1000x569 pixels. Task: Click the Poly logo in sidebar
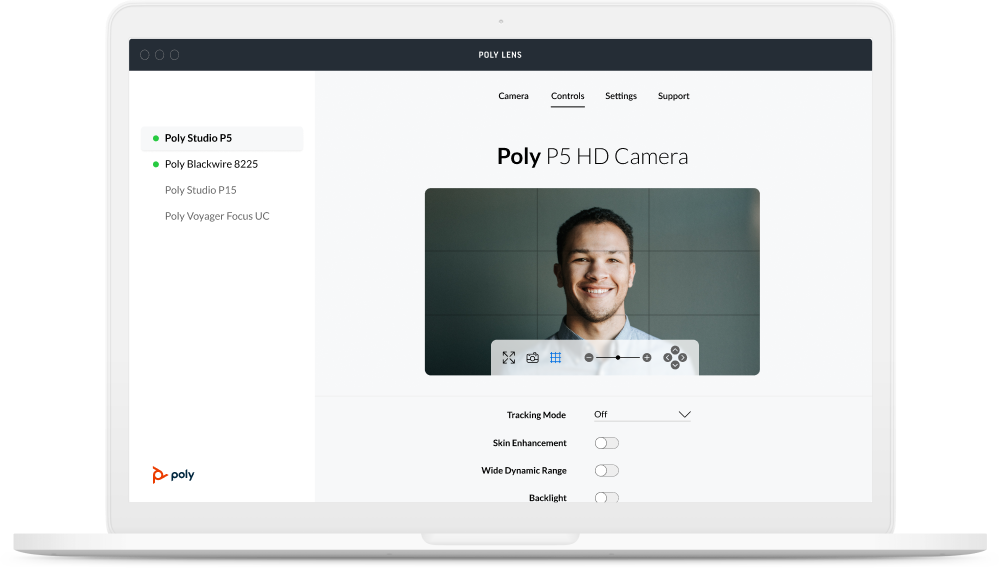coord(173,475)
